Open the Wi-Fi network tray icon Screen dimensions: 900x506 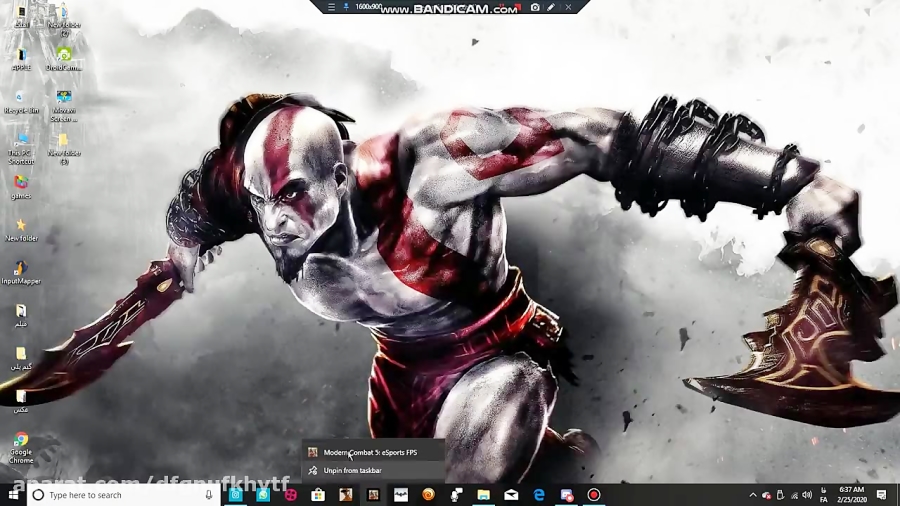pyautogui.click(x=794, y=495)
